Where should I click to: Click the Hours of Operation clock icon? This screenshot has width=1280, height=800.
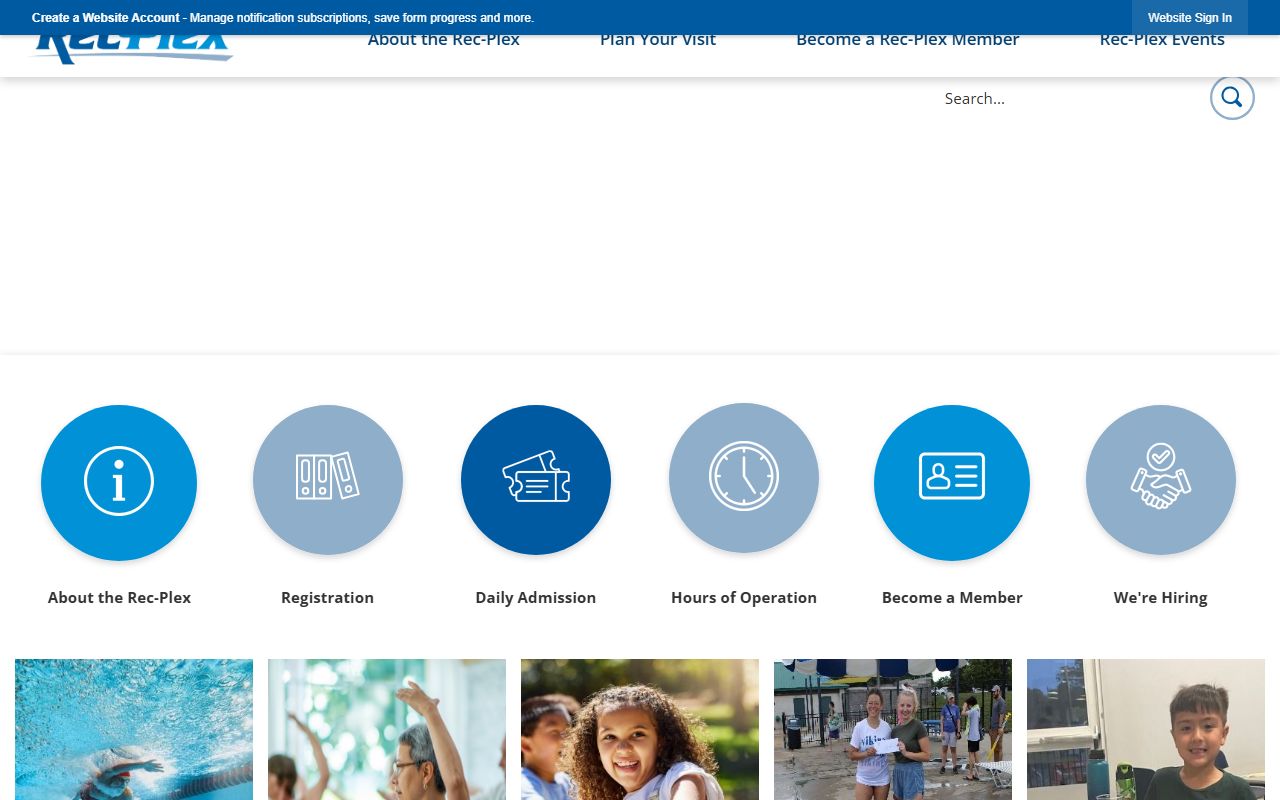click(744, 478)
